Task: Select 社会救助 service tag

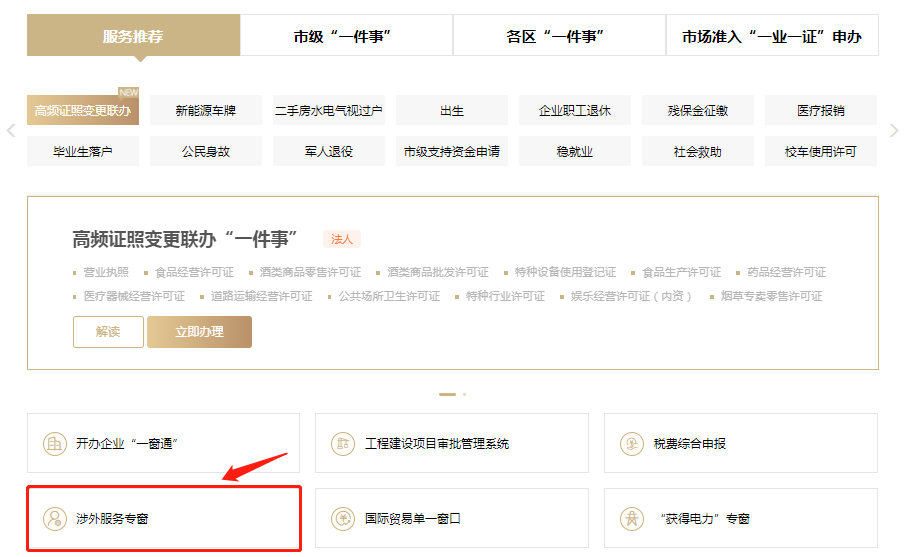Action: (697, 151)
